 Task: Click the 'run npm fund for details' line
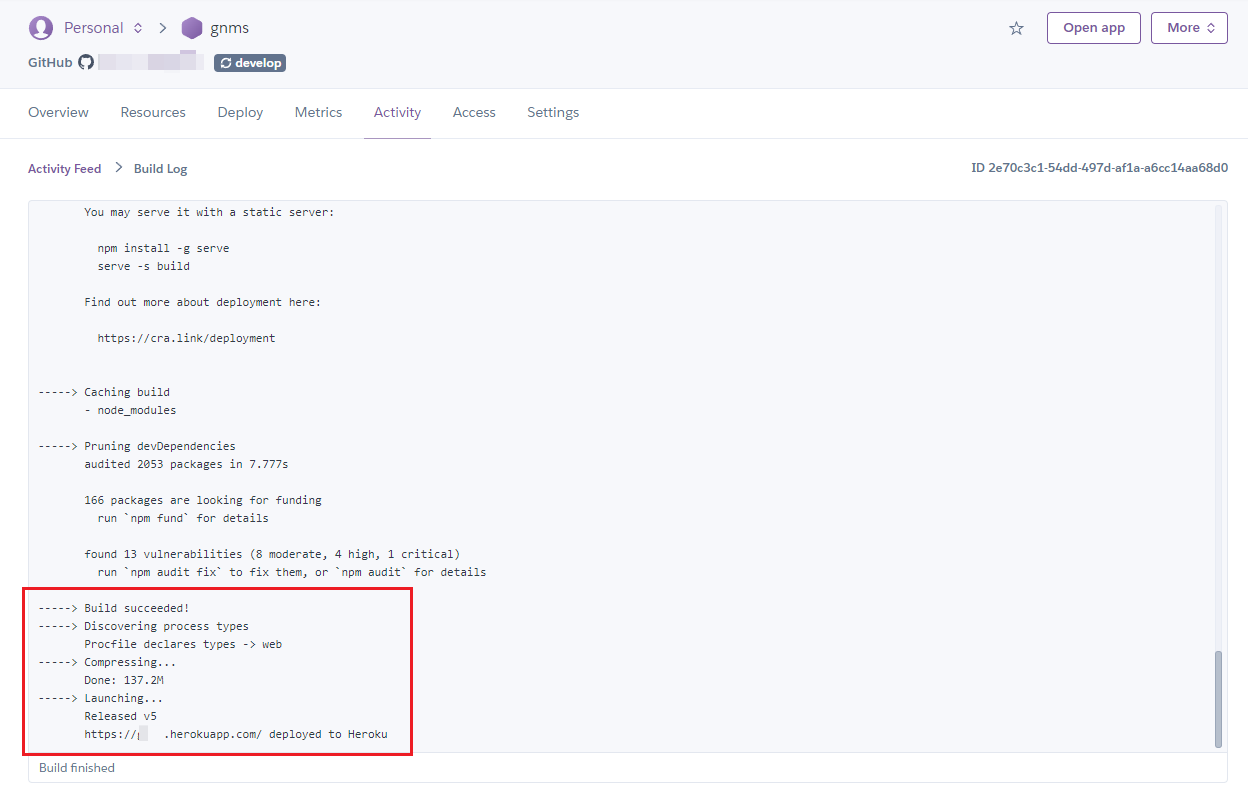183,518
